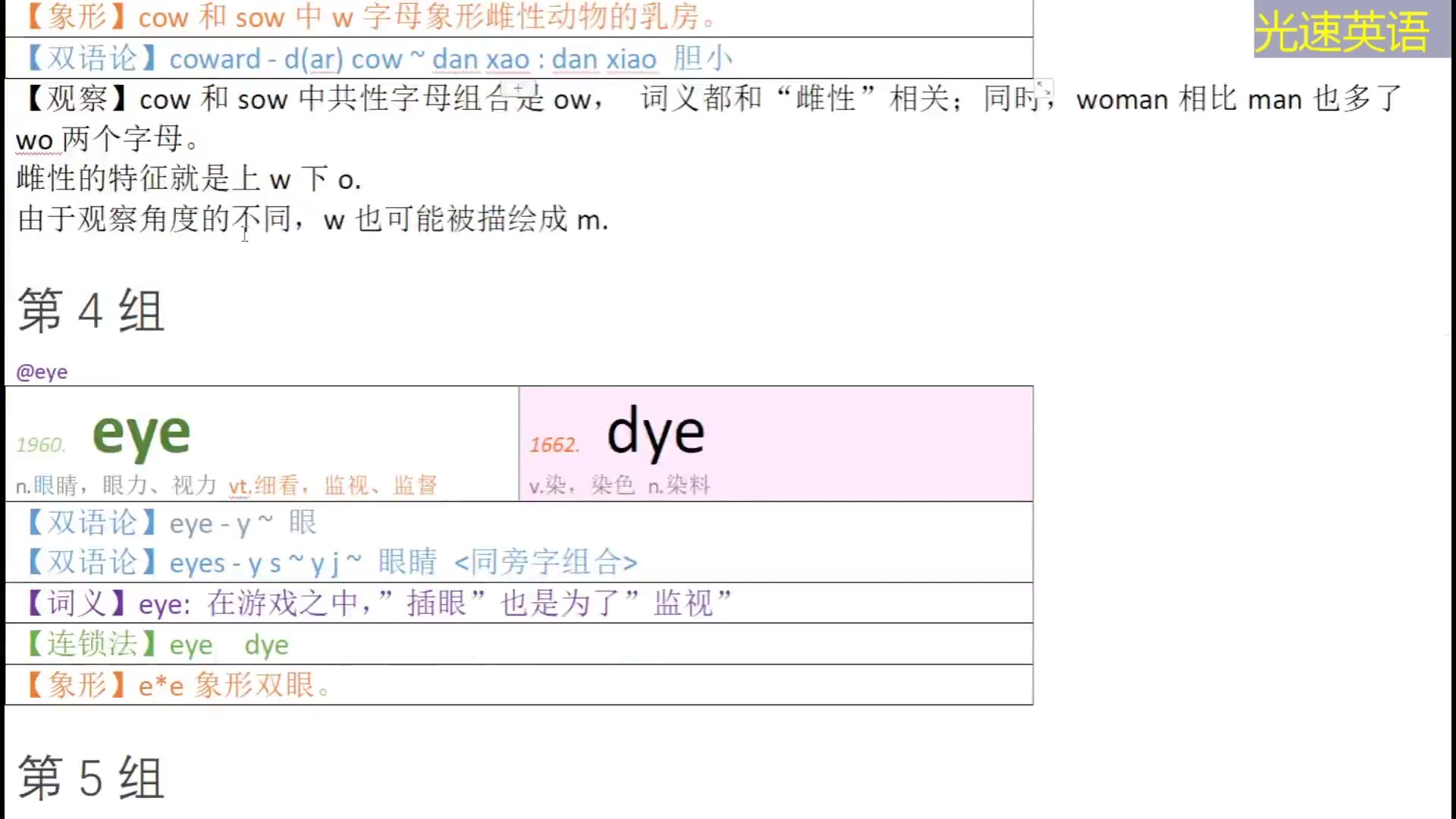
Task: Click the definition line n.眼睛，眼力、视力
Action: point(116,485)
